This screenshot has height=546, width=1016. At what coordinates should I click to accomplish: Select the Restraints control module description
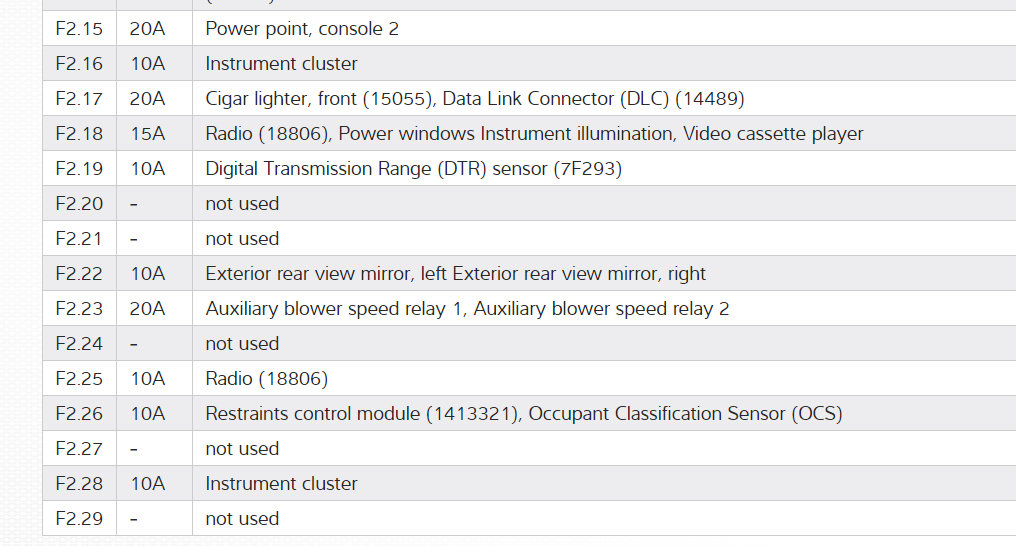(523, 414)
